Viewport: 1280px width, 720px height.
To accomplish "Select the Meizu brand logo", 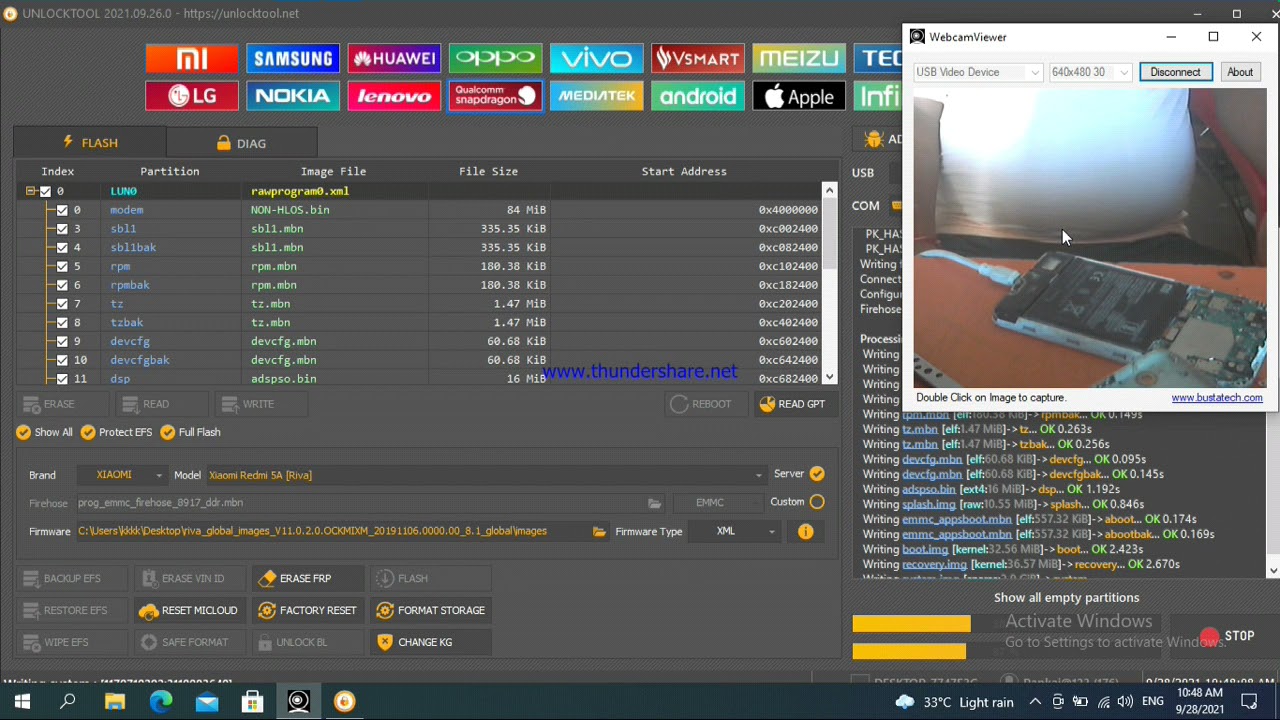I will [x=798, y=59].
